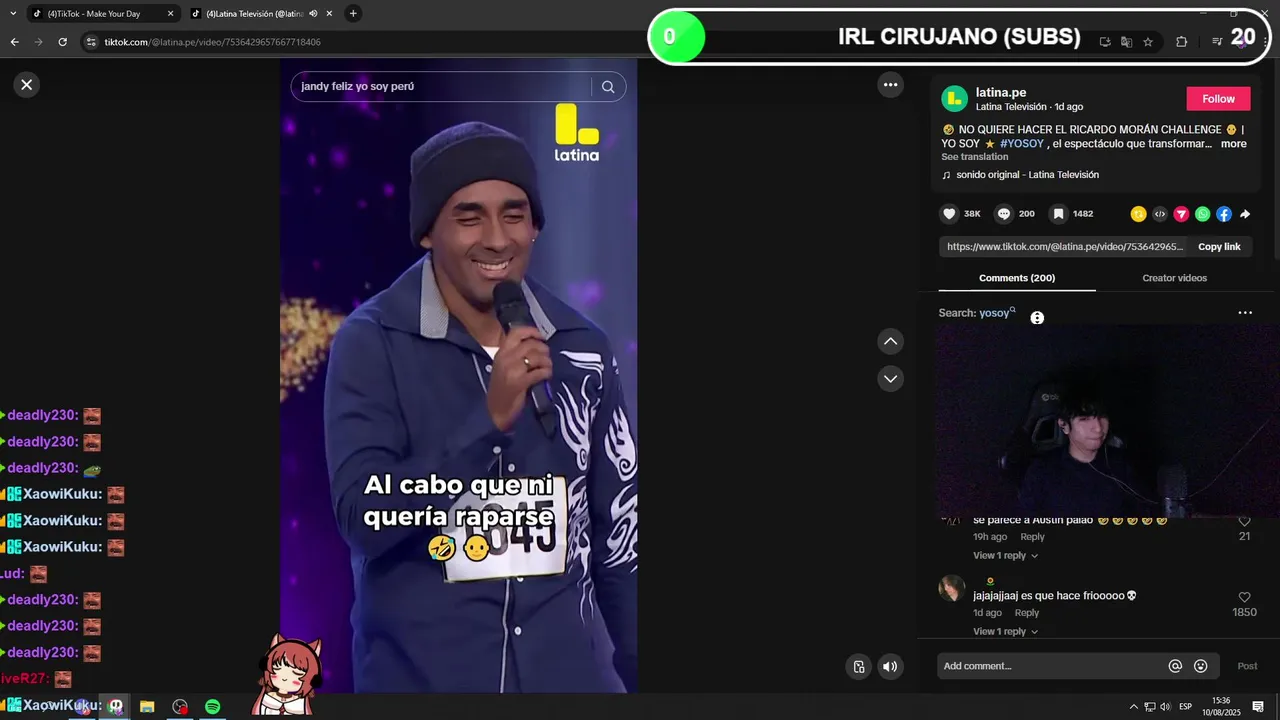Like the Austin palao comment with 21 likes

[x=1244, y=522]
